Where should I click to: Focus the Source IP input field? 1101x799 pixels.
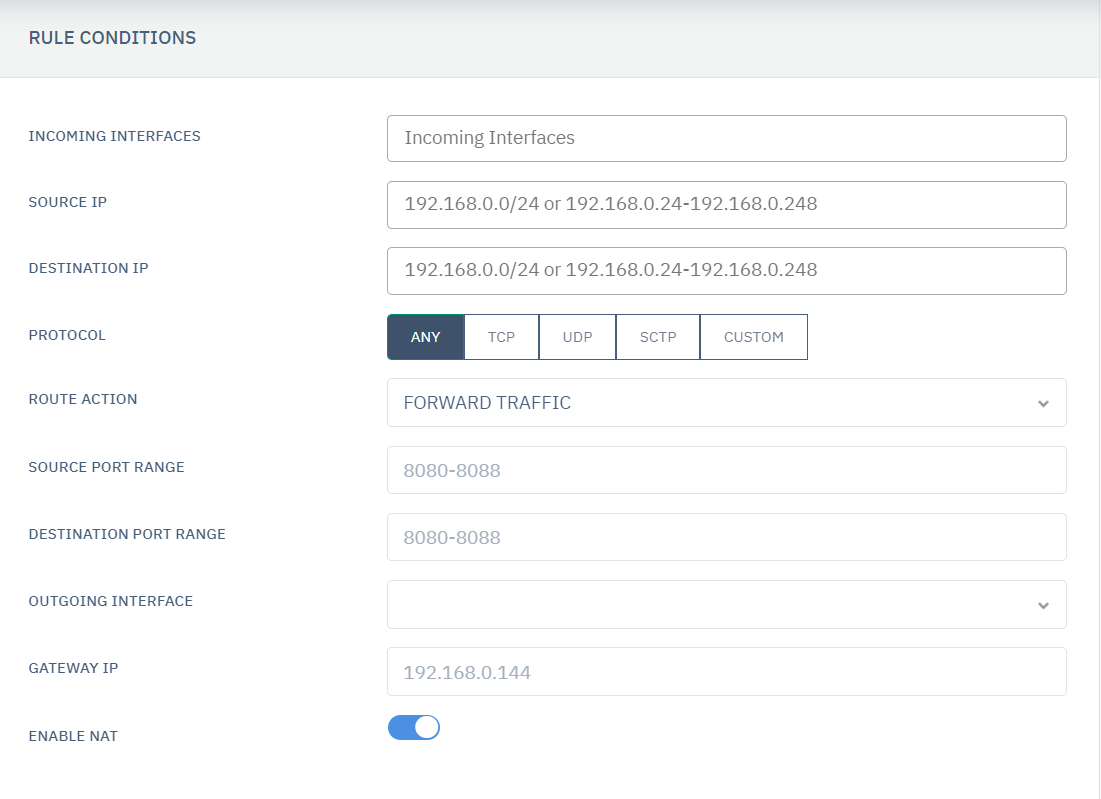tap(727, 205)
